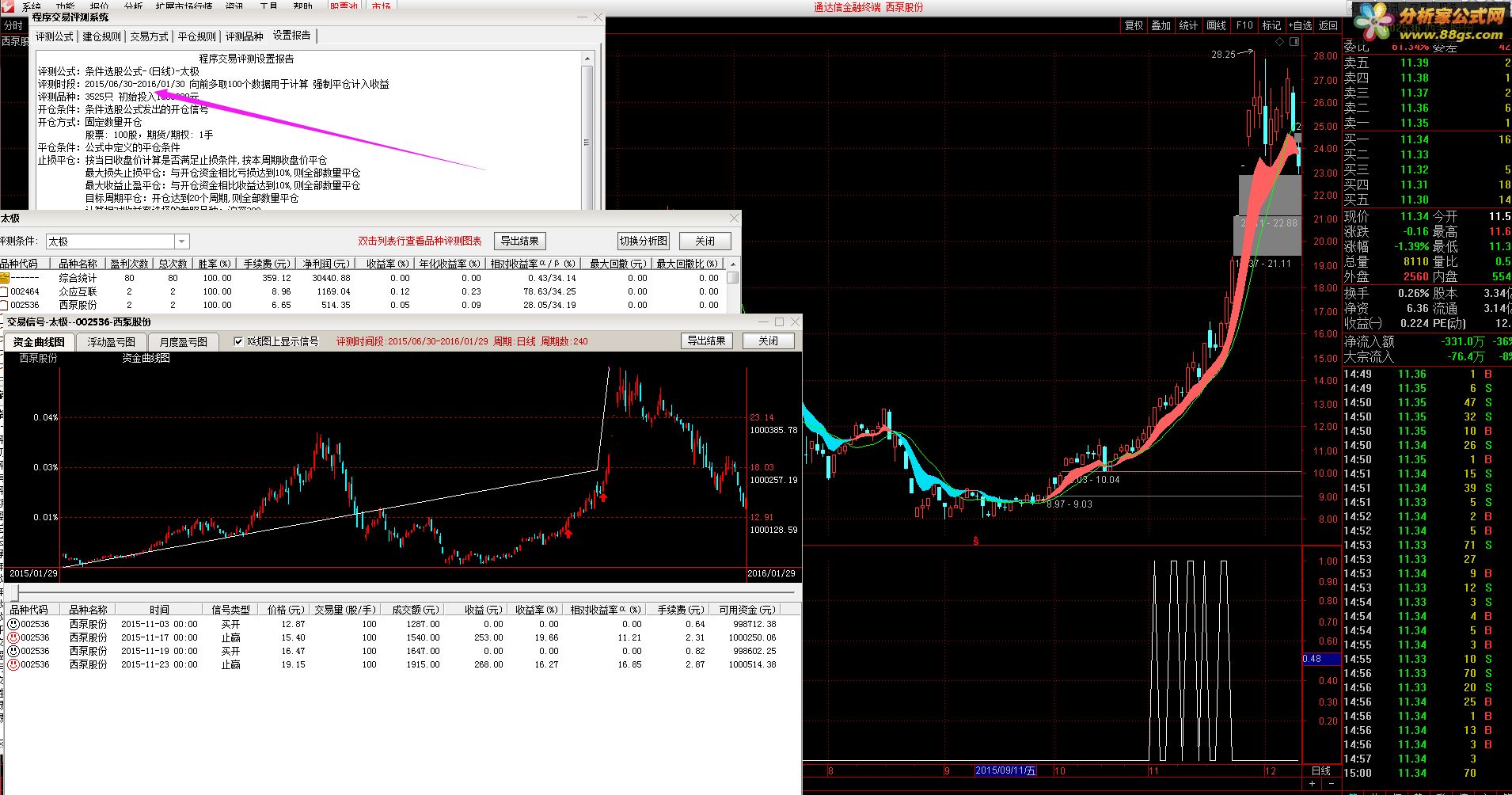Click the folder icon of the 综合统计 row

[x=4, y=278]
